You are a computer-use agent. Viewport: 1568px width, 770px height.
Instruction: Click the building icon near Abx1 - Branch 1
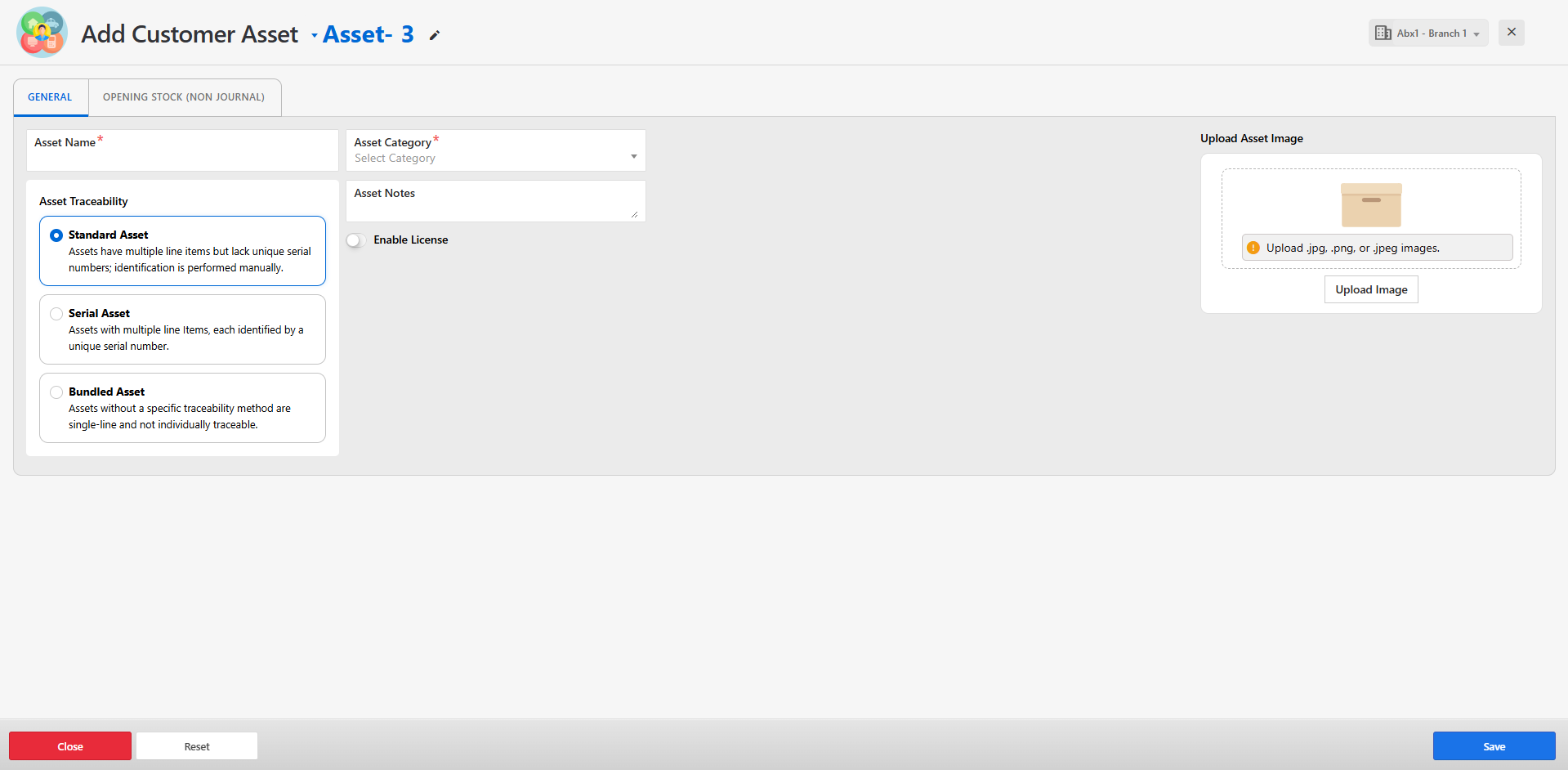1383,33
